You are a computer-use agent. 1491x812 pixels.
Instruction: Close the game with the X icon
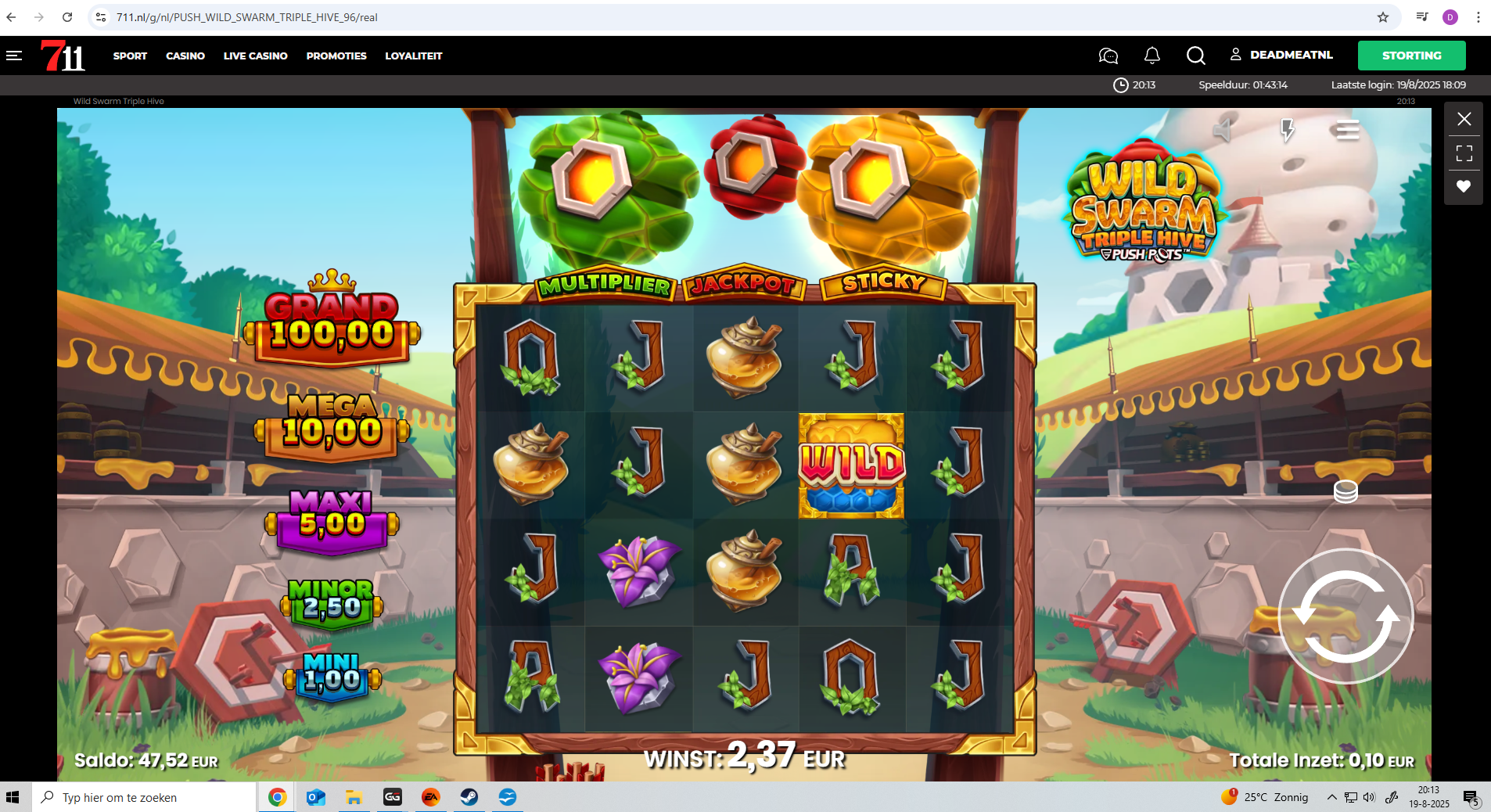[x=1464, y=119]
